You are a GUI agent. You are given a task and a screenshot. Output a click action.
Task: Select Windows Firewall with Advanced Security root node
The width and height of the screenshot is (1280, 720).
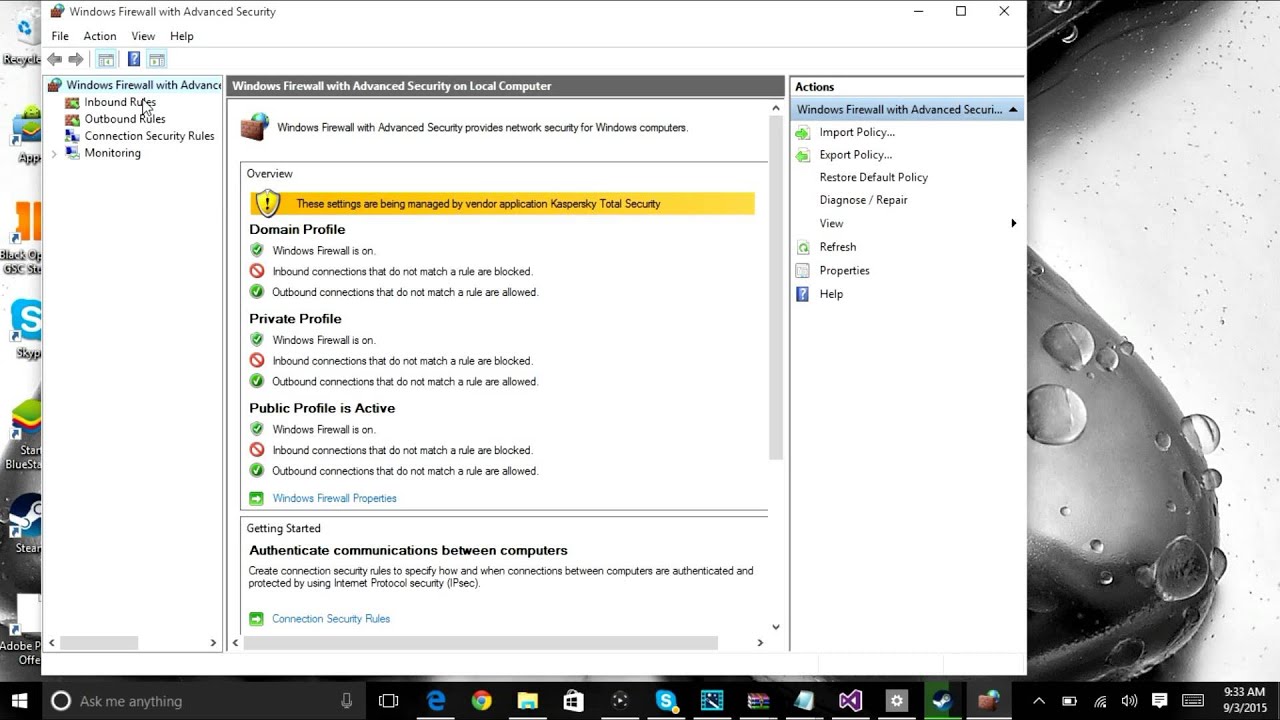click(143, 85)
